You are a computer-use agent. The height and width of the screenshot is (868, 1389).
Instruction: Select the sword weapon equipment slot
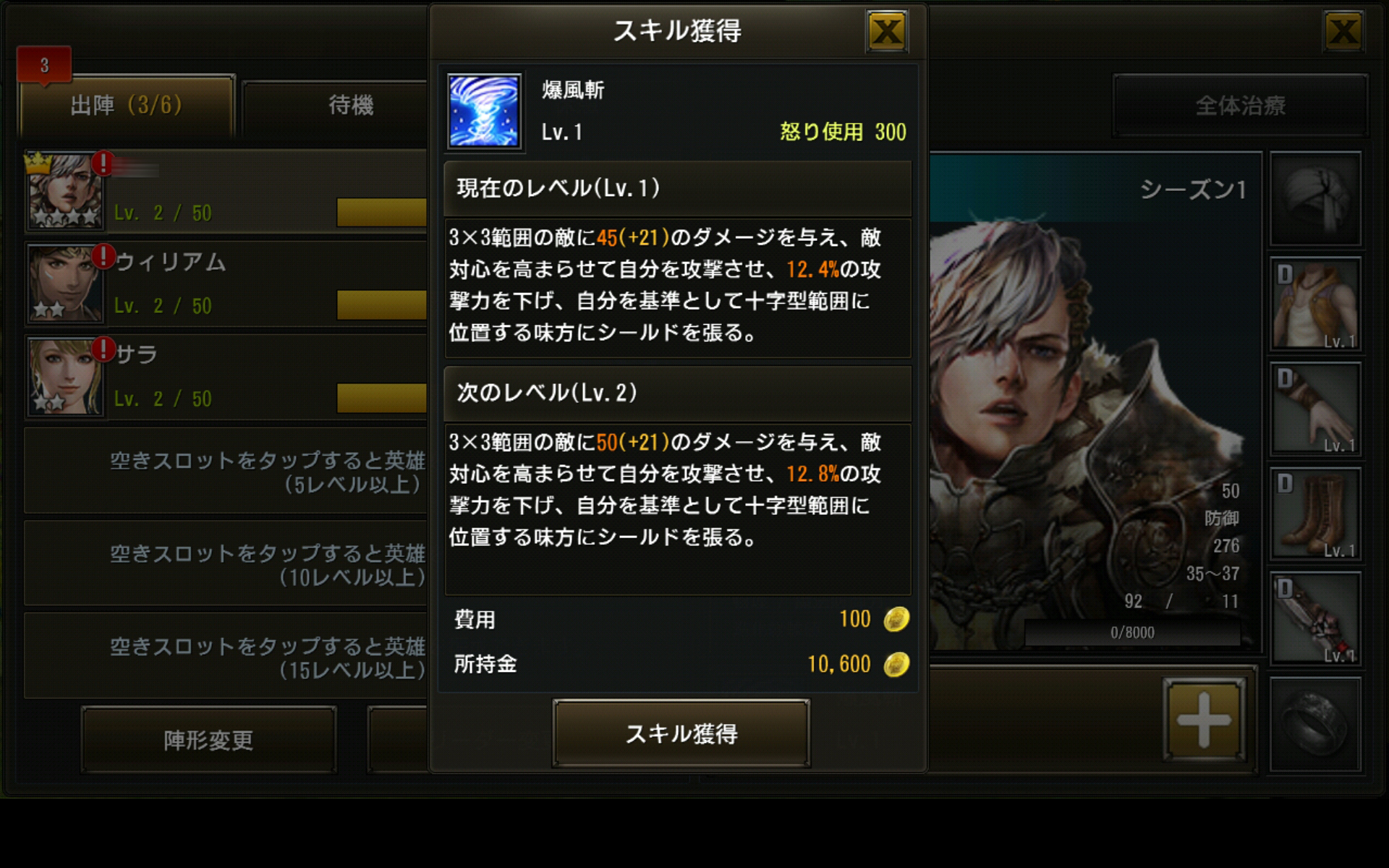coord(1315,619)
